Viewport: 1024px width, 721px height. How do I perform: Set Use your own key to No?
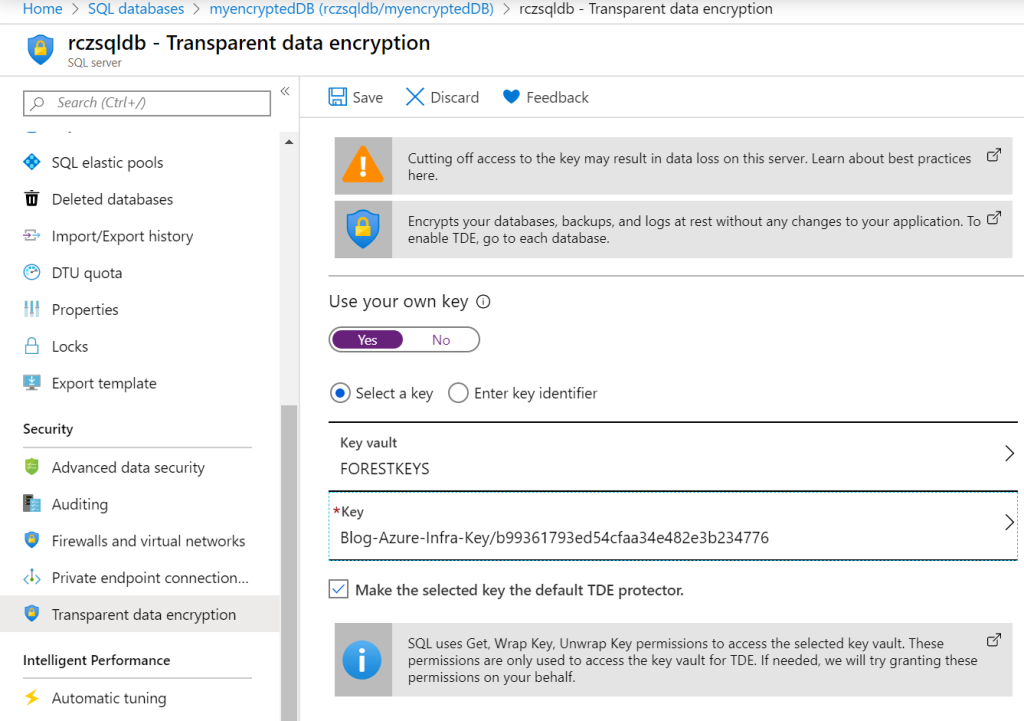click(x=441, y=340)
